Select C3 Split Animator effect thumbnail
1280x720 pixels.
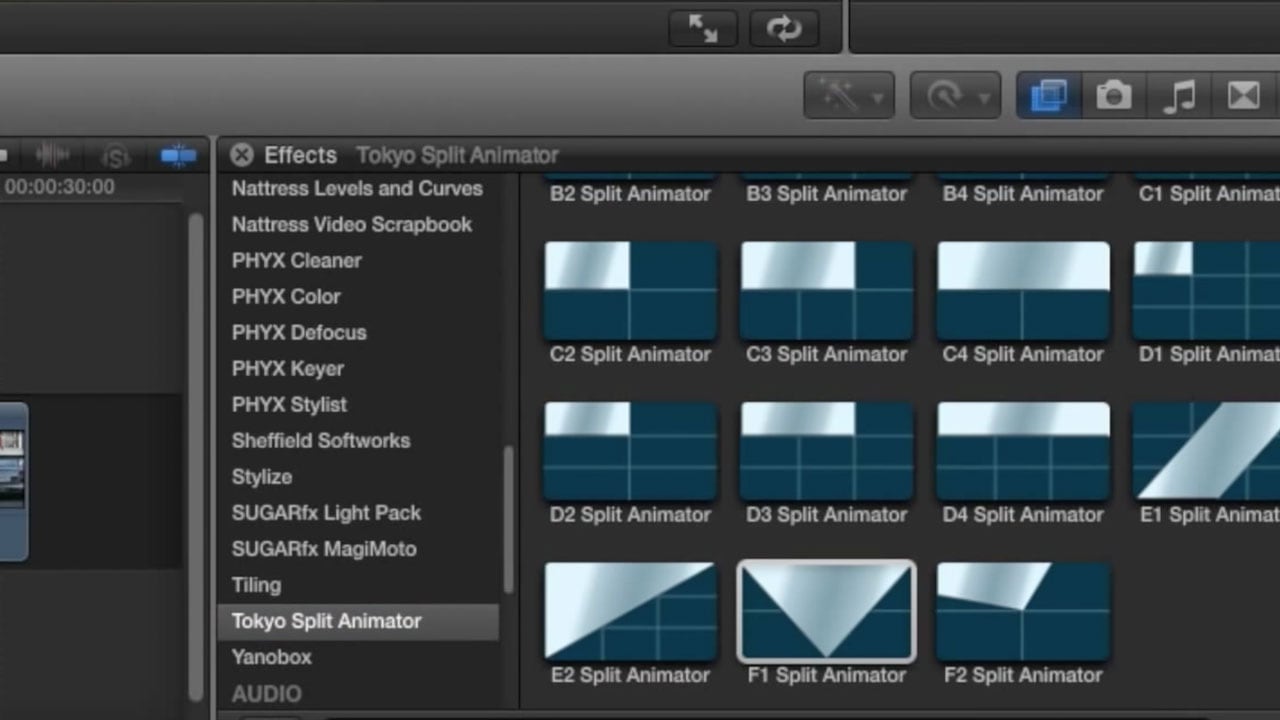[826, 290]
